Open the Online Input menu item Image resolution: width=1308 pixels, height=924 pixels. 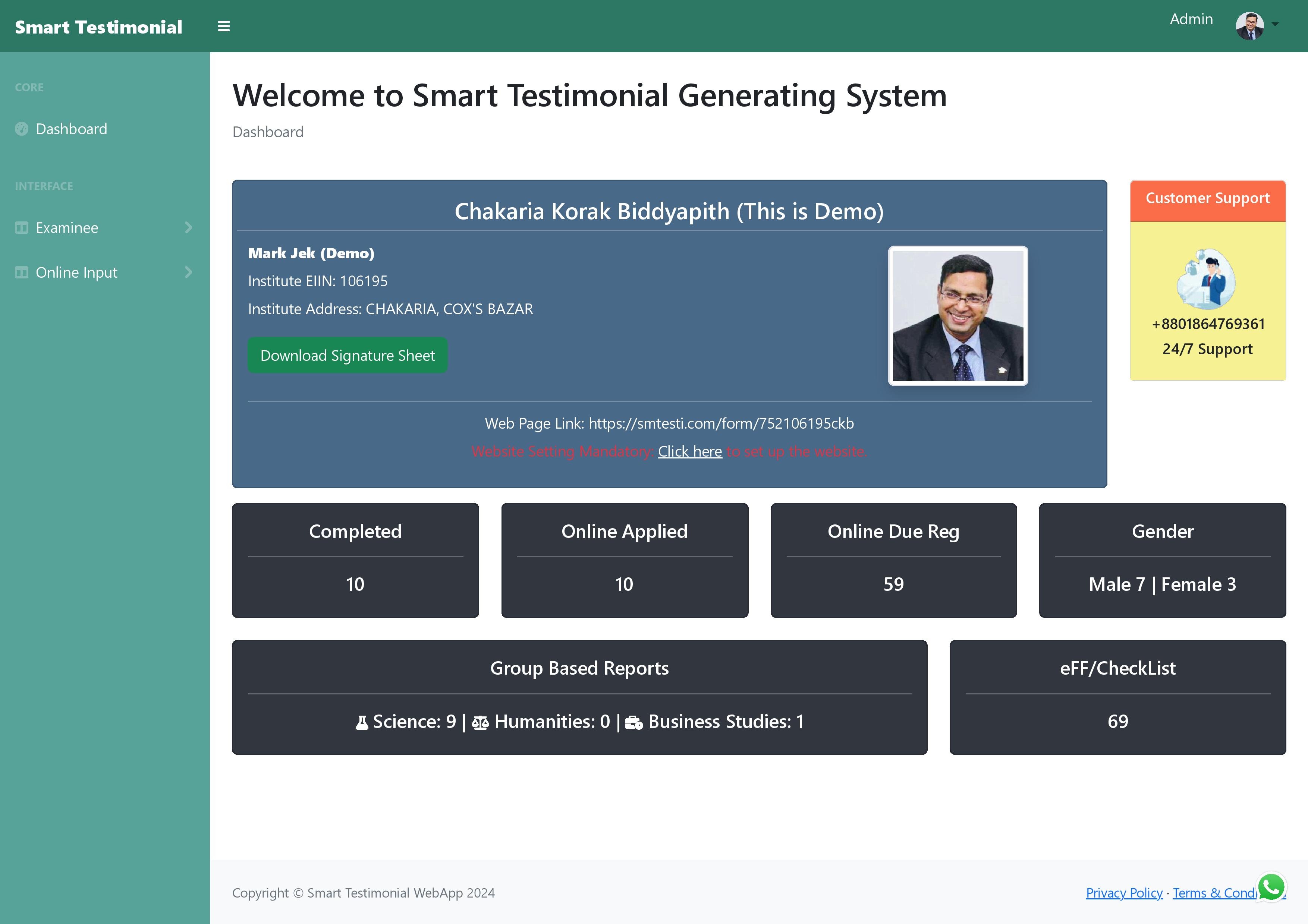pos(76,273)
